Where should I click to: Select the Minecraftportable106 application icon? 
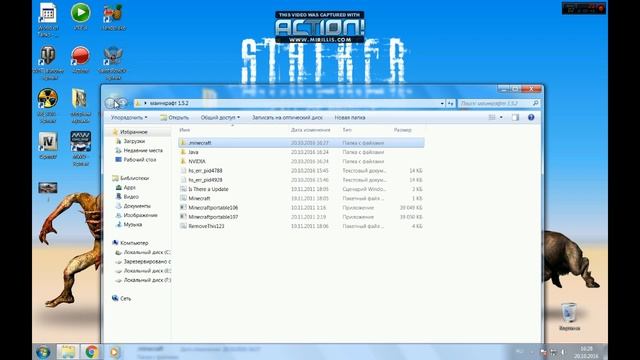[x=183, y=208]
